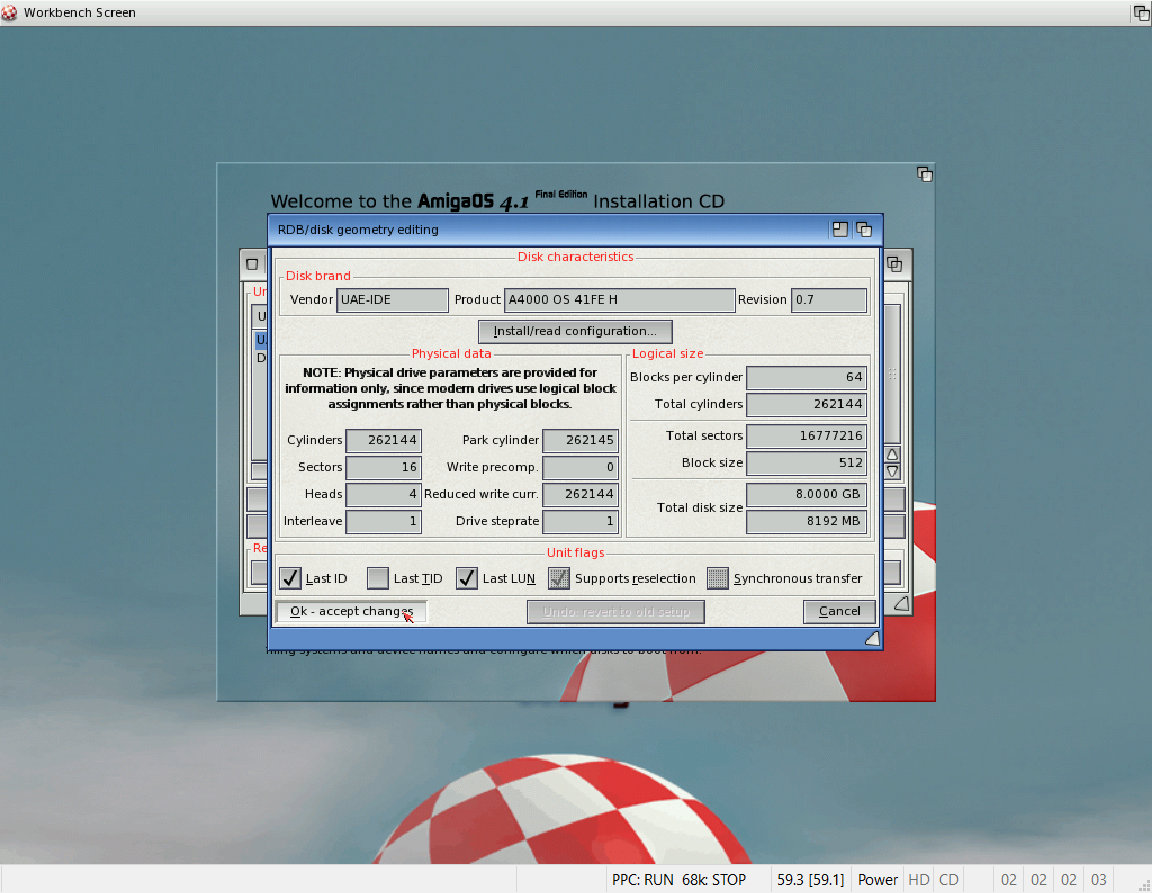Image resolution: width=1152 pixels, height=893 pixels.
Task: Click the Heads field showing 4
Action: coord(384,494)
